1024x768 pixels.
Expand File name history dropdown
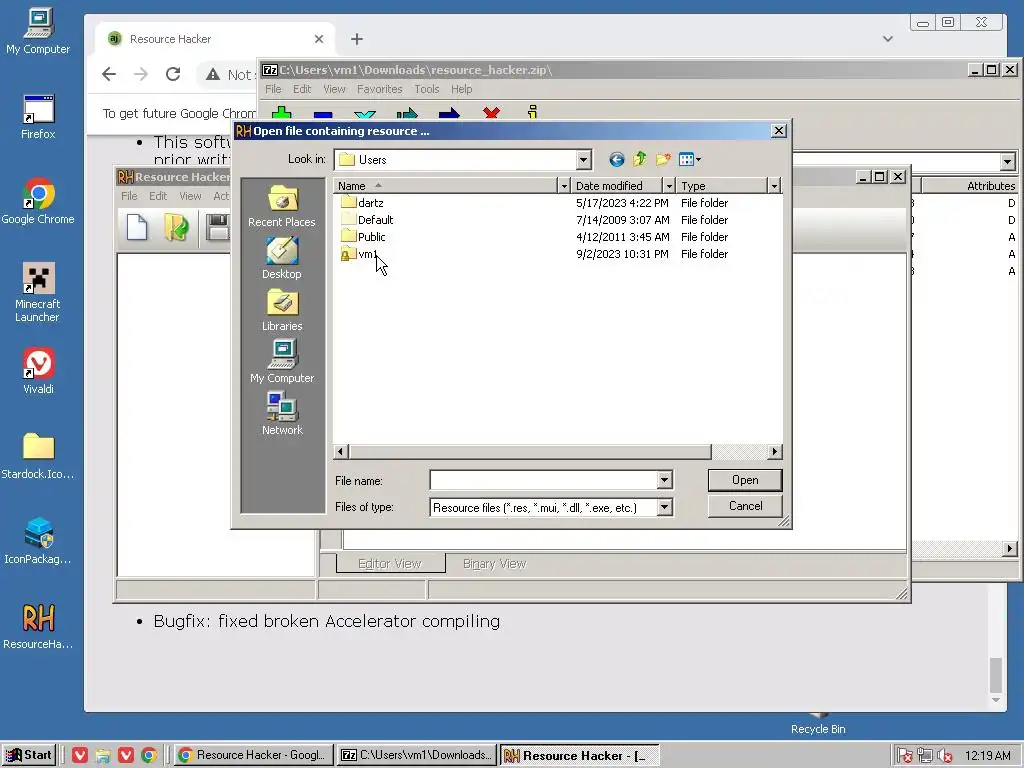pos(664,480)
